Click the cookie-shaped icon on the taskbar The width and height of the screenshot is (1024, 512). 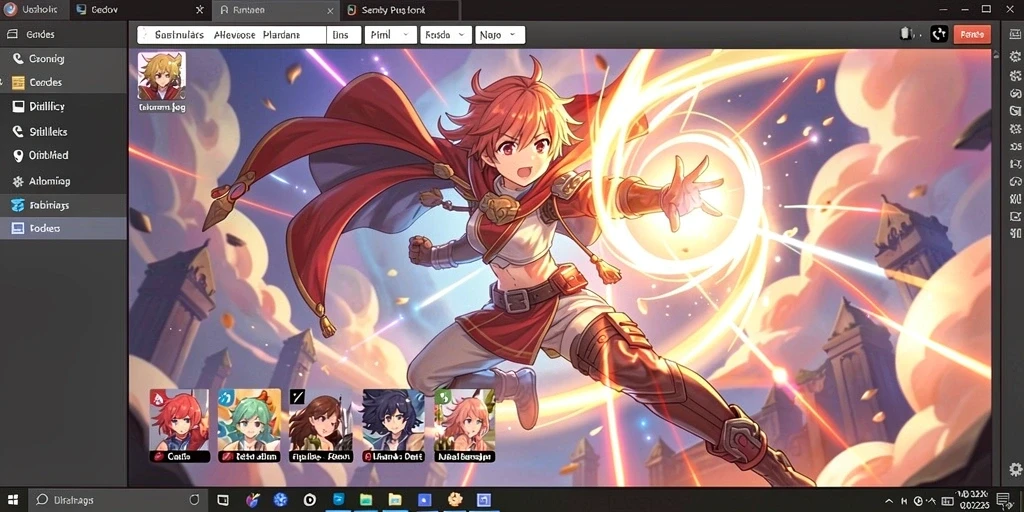click(455, 500)
